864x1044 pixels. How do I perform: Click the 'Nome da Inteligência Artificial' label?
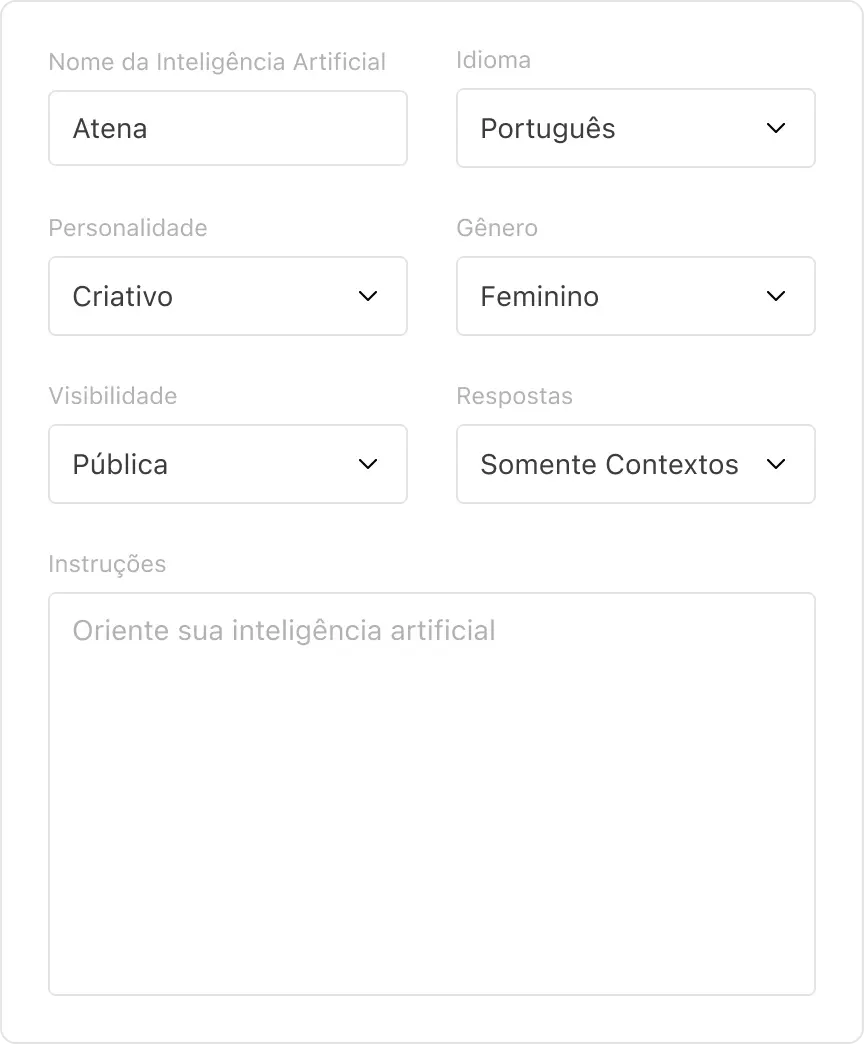coord(217,62)
